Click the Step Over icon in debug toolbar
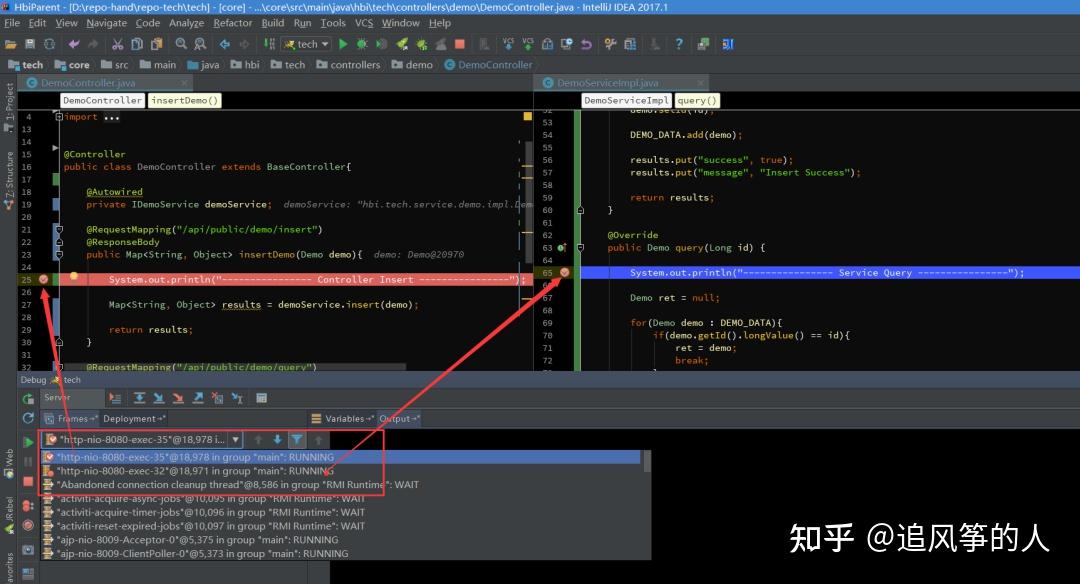 point(139,398)
